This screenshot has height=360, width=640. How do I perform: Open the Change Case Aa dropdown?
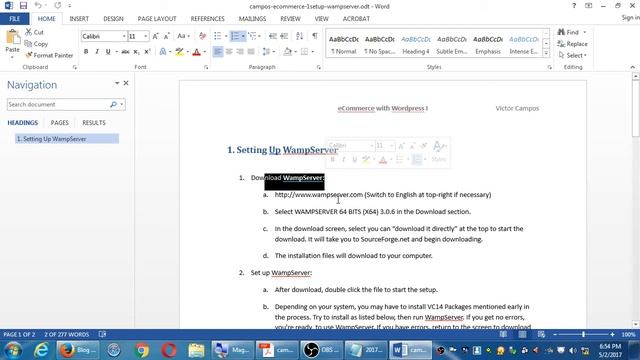[x=183, y=36]
